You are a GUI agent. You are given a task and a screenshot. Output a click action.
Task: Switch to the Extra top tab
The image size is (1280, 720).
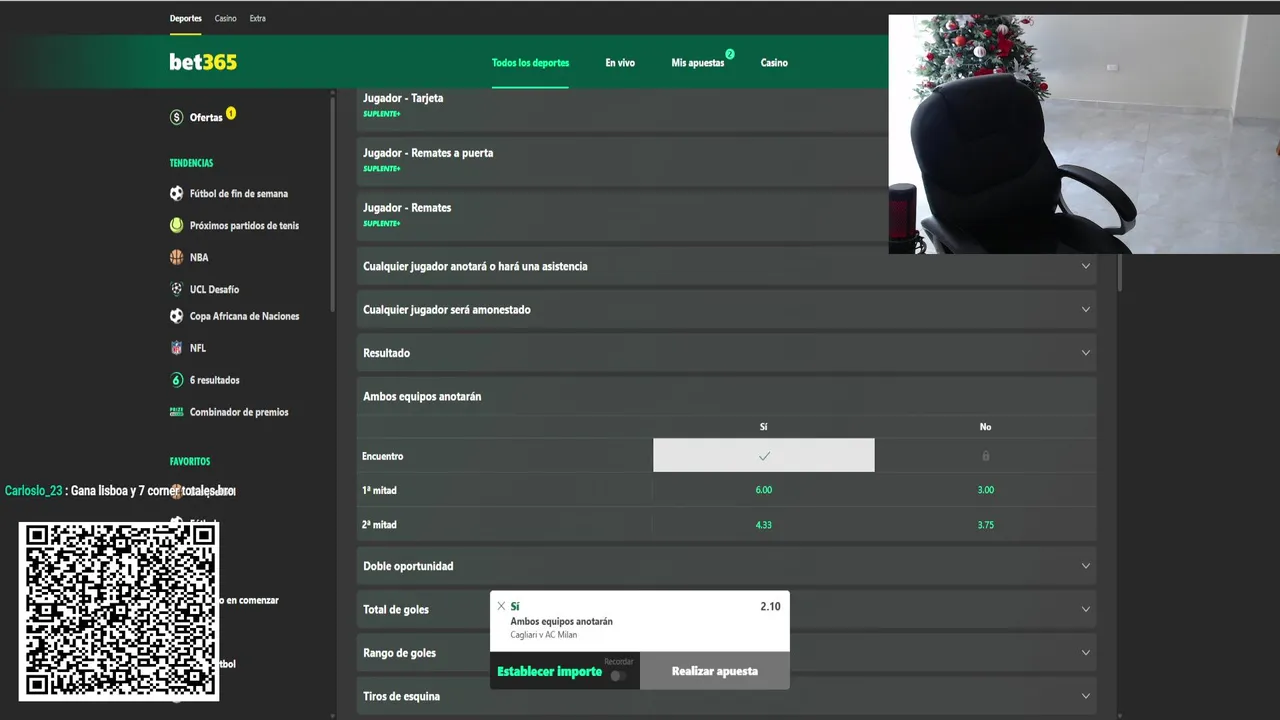coord(258,18)
